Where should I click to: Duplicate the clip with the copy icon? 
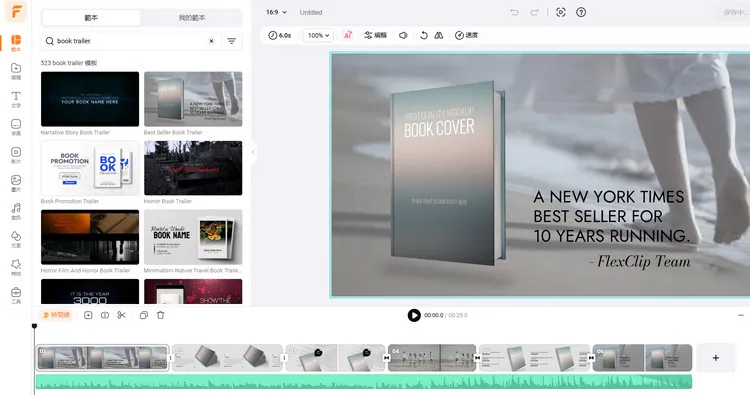pyautogui.click(x=143, y=315)
